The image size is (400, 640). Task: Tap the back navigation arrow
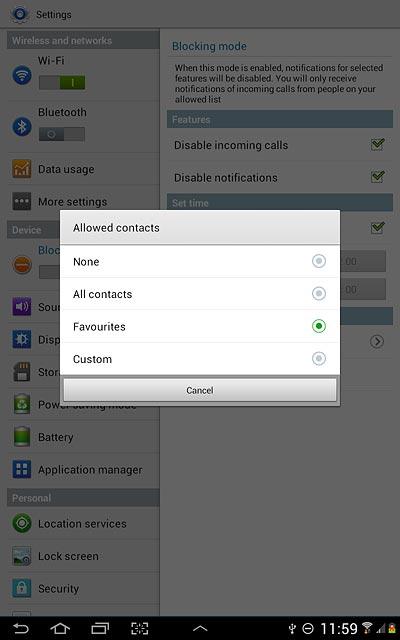point(21,628)
